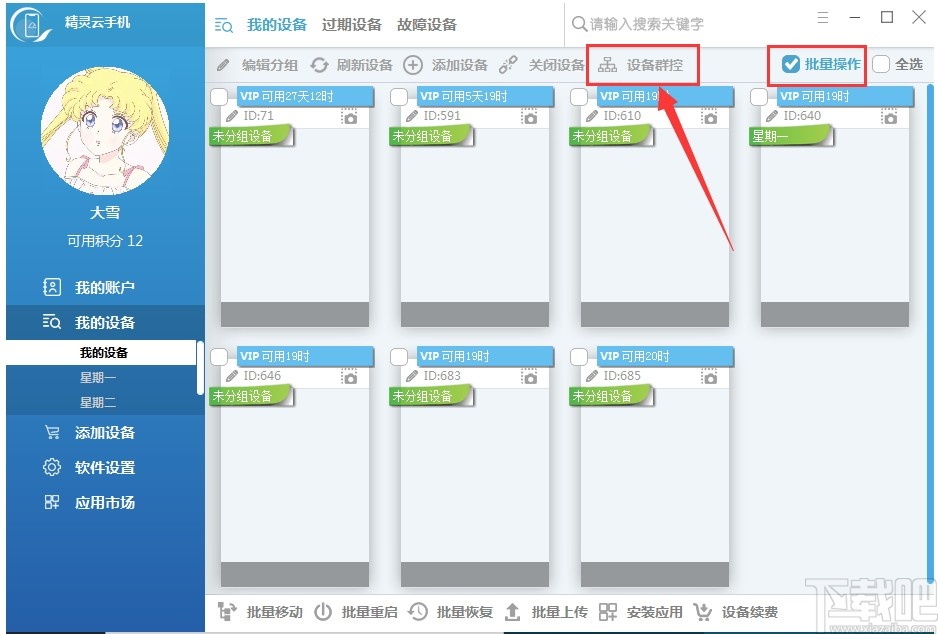Click the refresh devices icon (刷新设备)

[x=319, y=65]
